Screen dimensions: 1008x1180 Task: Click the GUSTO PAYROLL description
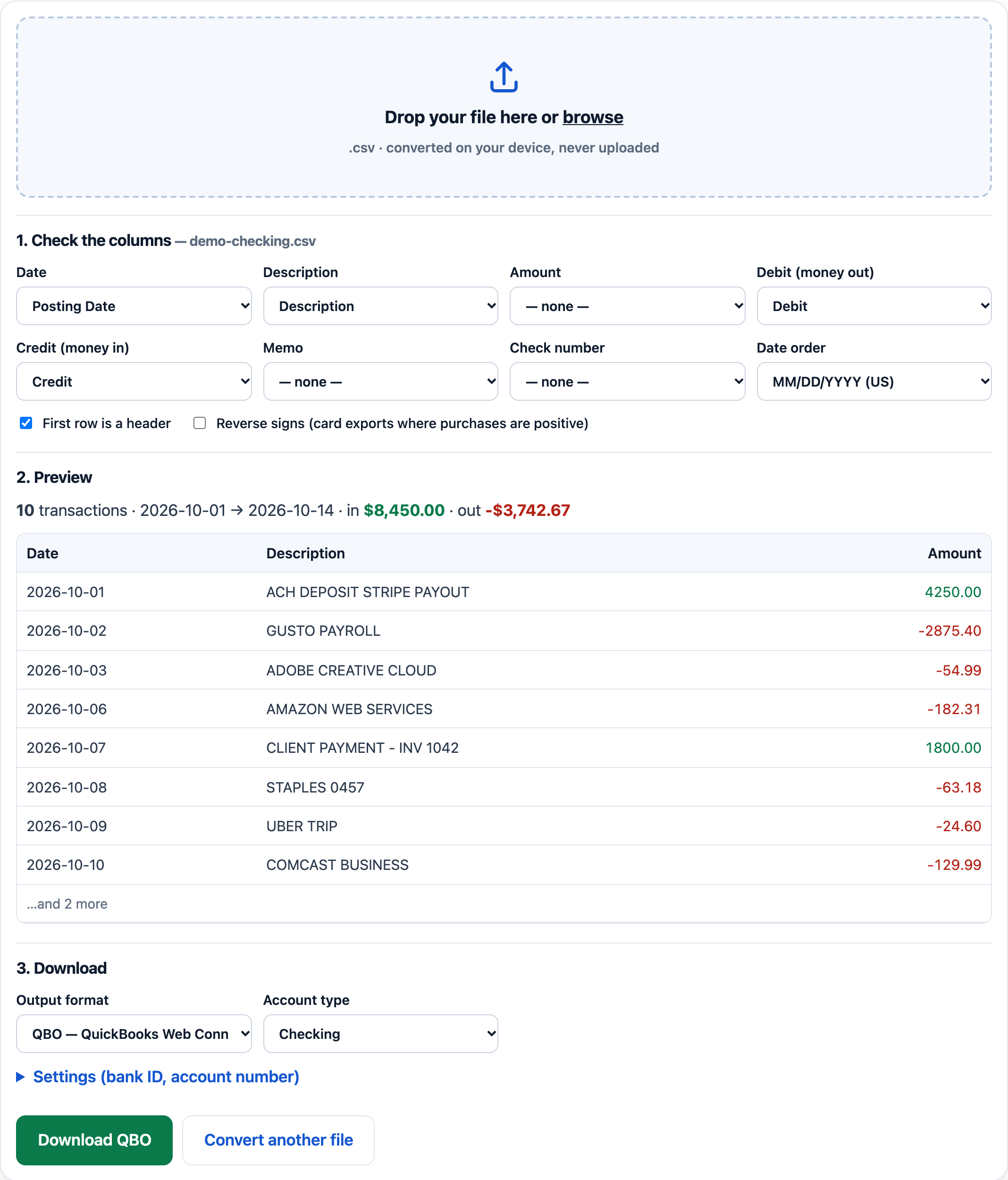(323, 631)
